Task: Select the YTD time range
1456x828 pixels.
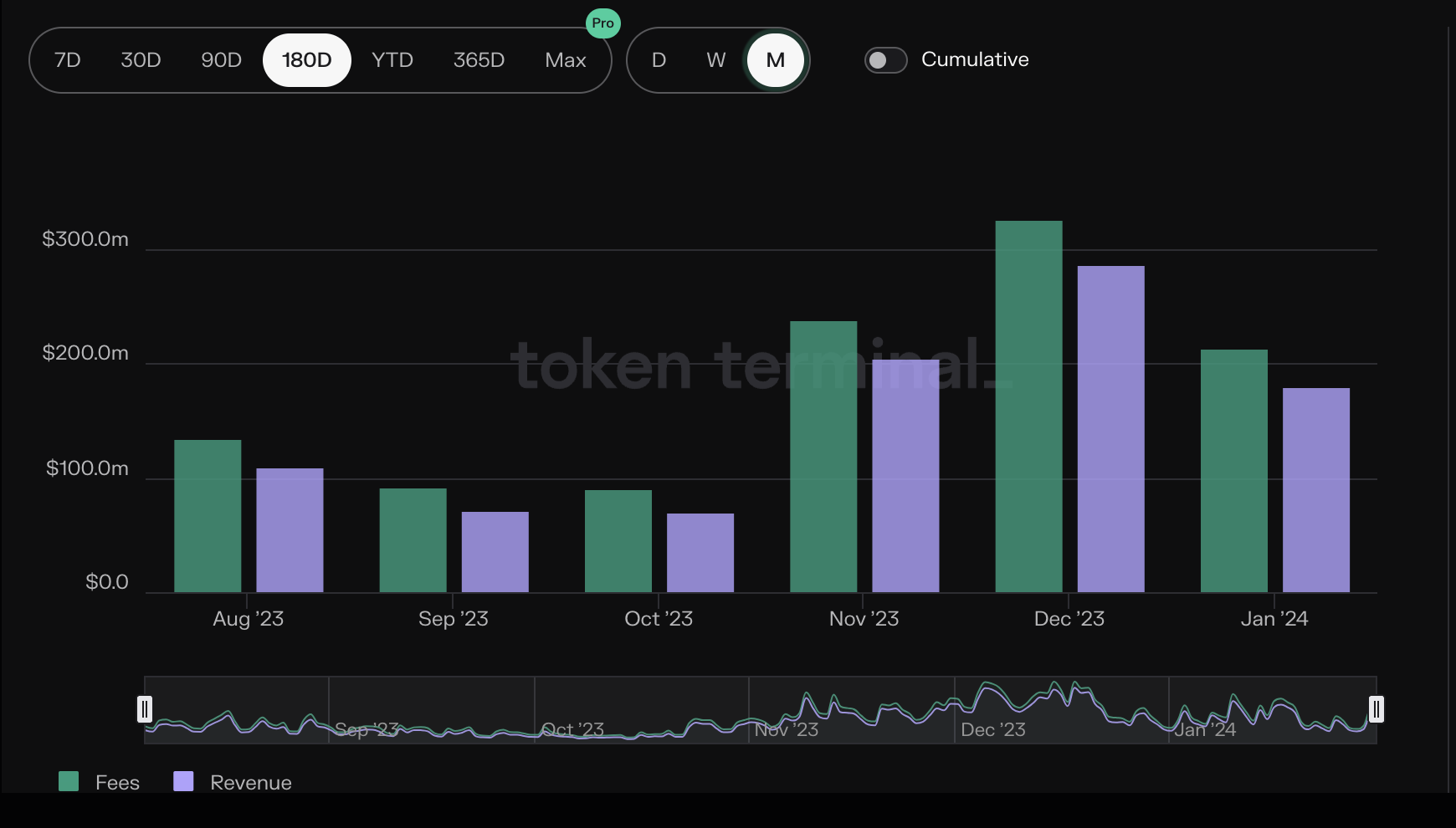Action: [392, 59]
